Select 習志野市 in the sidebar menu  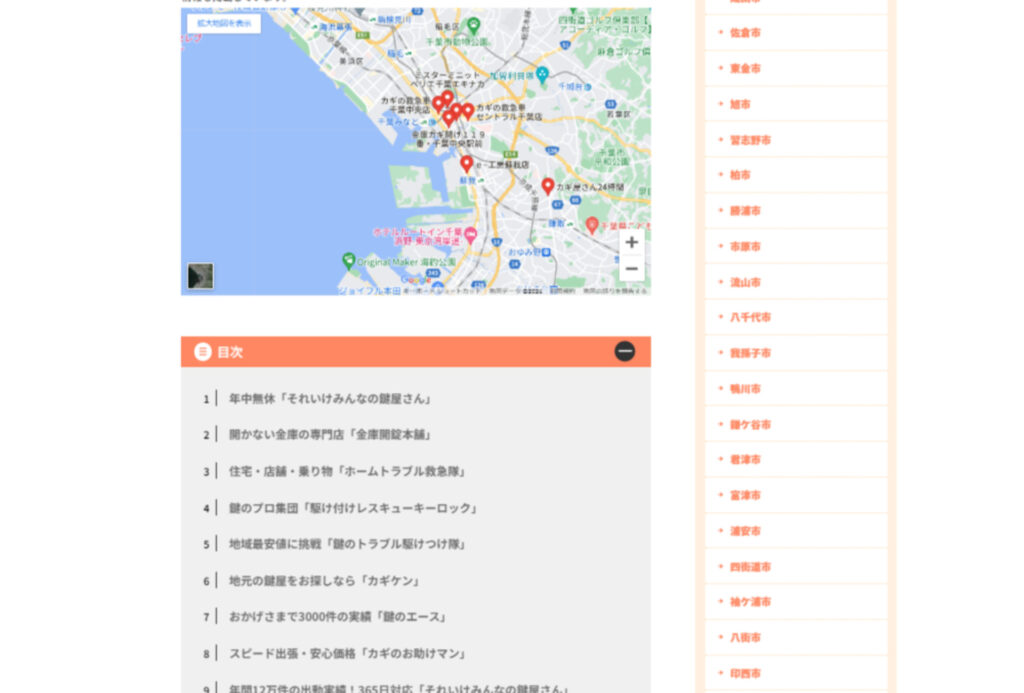750,139
